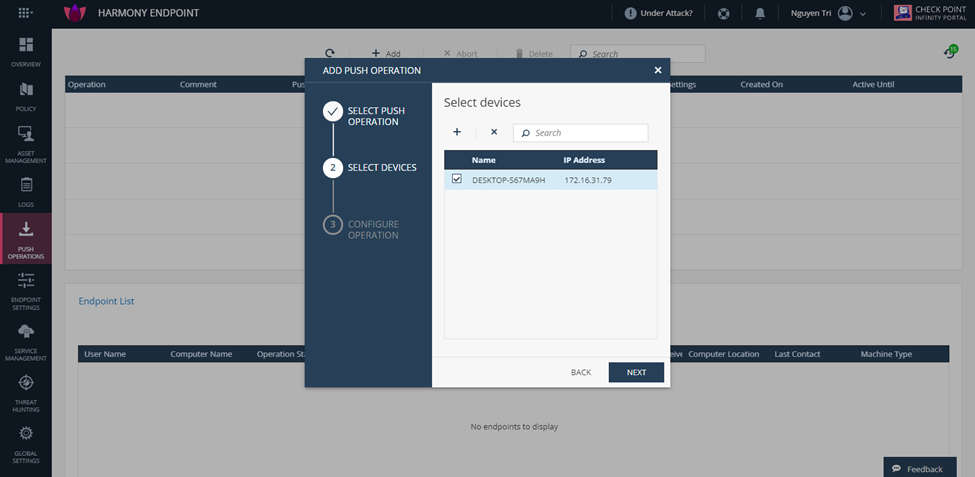Click the dialog device search field
This screenshot has width=975, height=477.
click(580, 132)
